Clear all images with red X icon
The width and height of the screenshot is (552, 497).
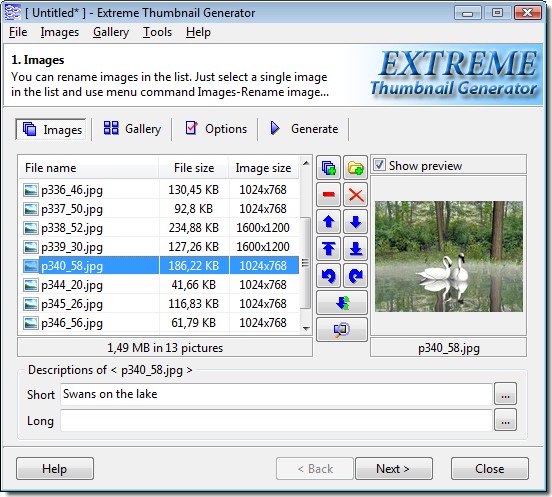356,194
